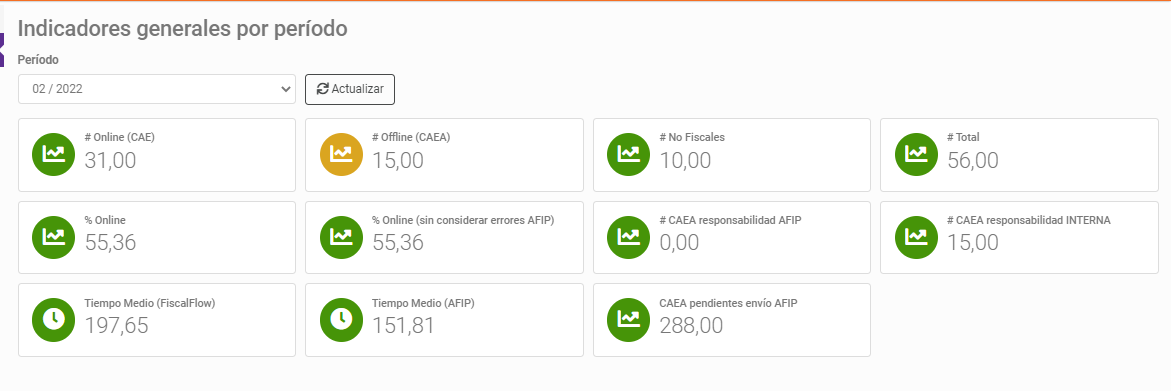Click the # CAEA responsabilidad AFIP icon

click(629, 237)
